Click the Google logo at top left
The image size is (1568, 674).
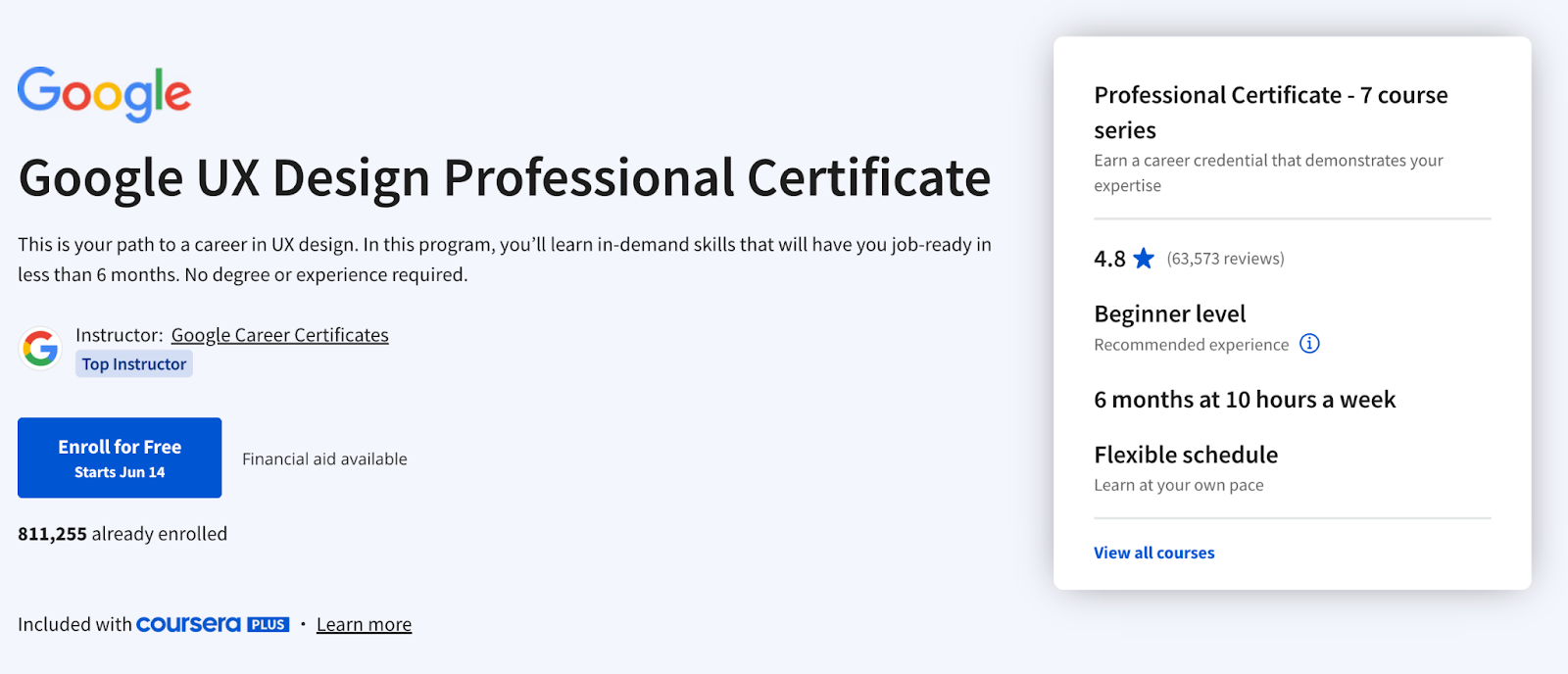103,92
